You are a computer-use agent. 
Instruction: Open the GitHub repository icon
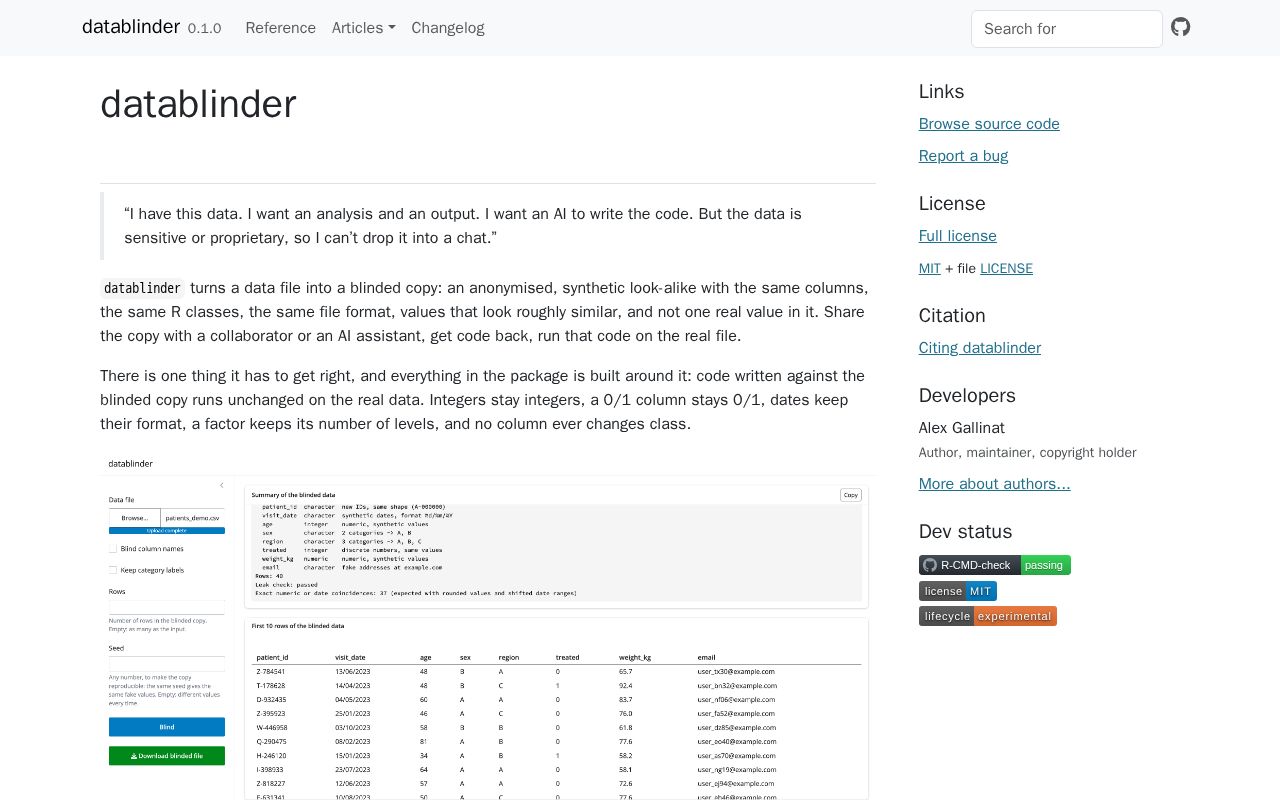pyautogui.click(x=1181, y=27)
